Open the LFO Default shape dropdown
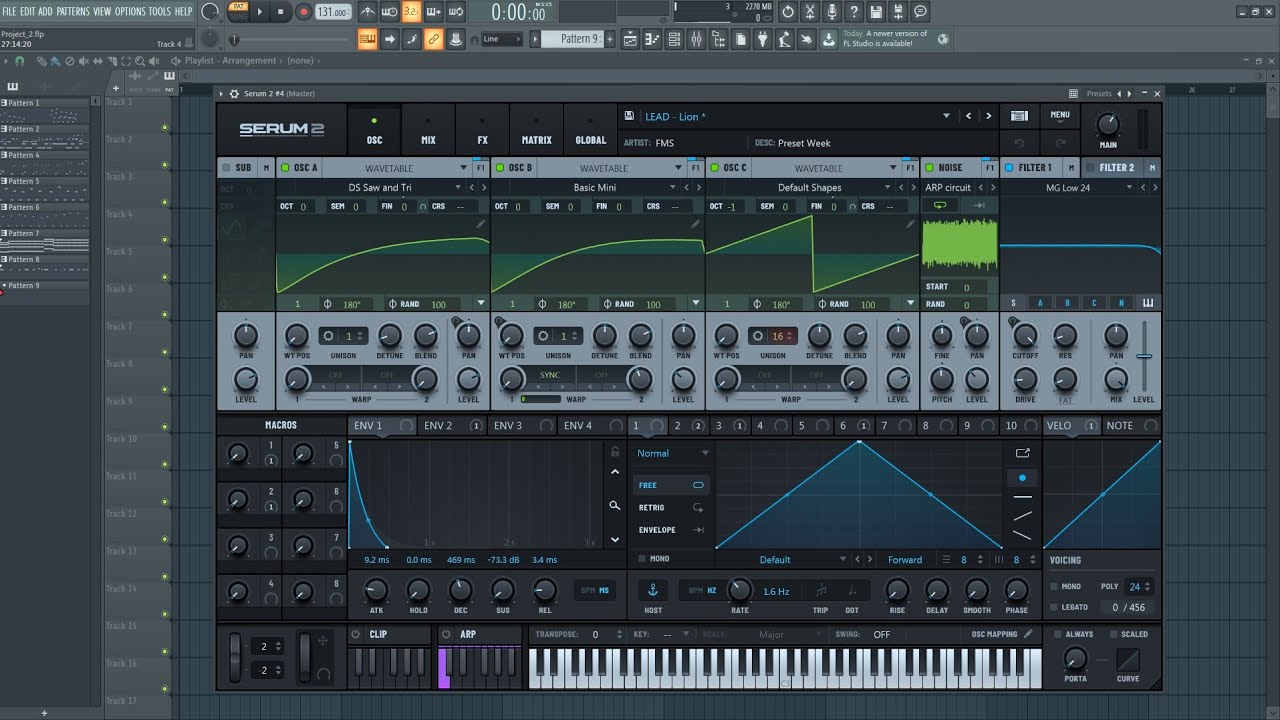 [x=843, y=560]
